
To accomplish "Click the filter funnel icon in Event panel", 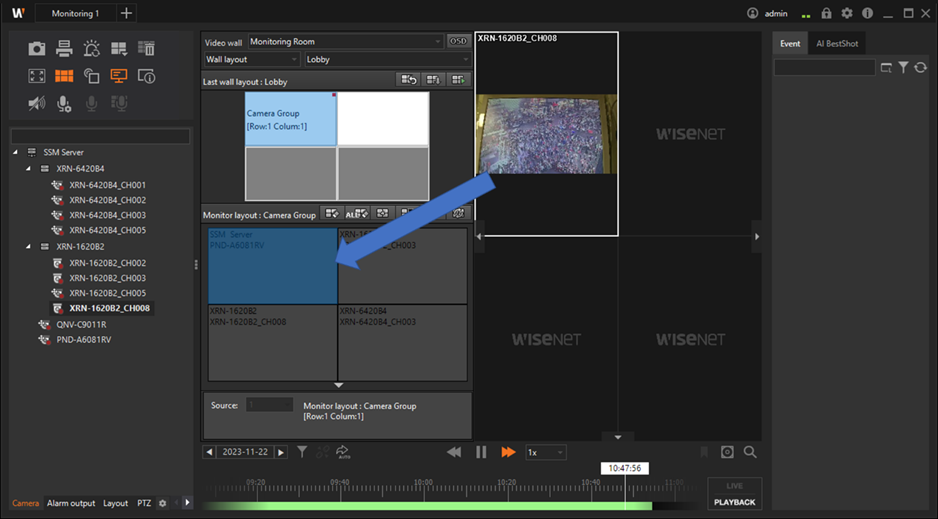I will point(903,68).
